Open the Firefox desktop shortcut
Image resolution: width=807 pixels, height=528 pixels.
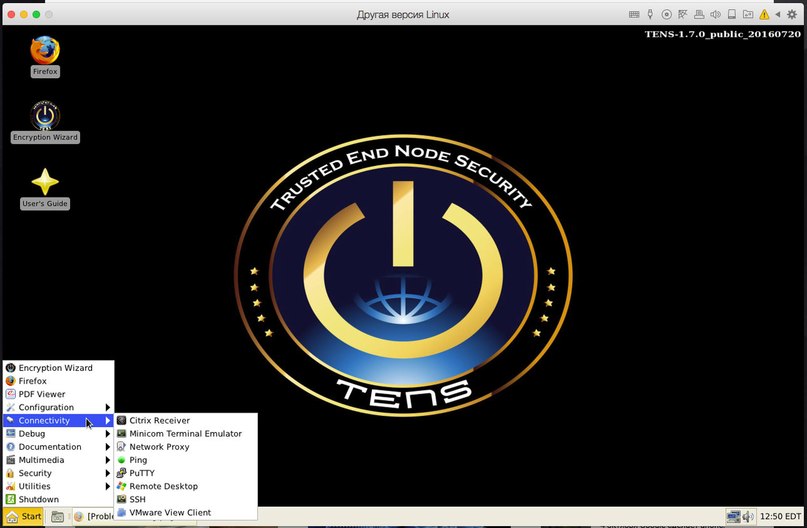click(45, 56)
